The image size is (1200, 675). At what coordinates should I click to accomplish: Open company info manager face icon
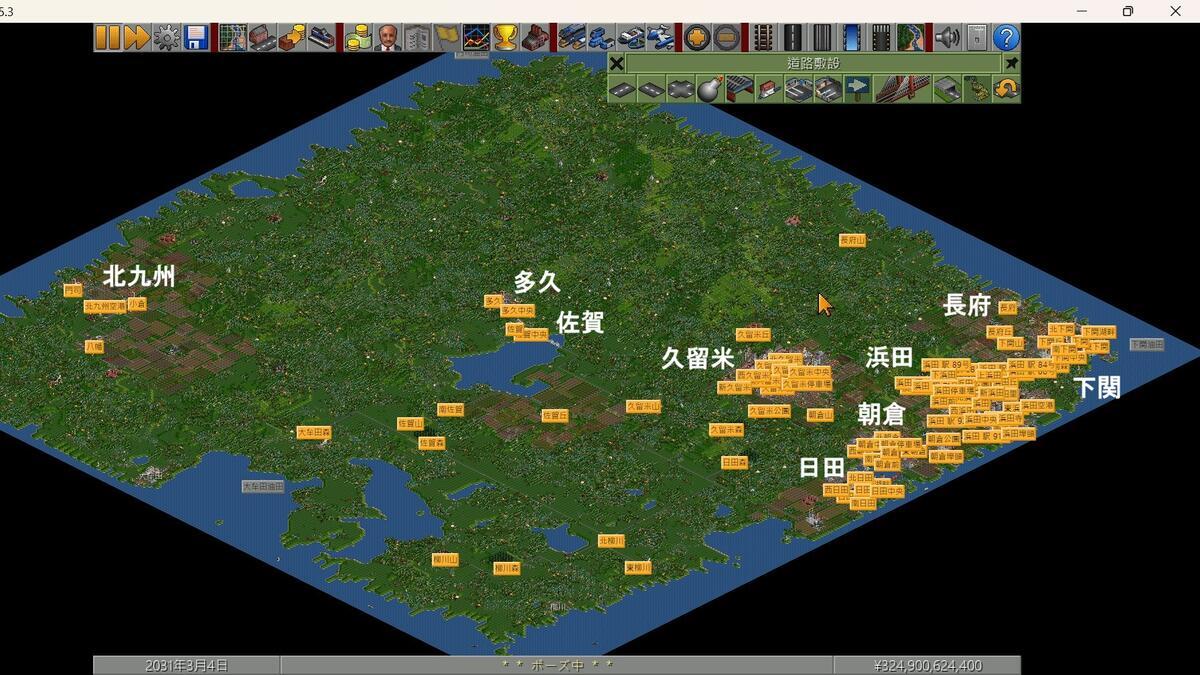tap(388, 38)
